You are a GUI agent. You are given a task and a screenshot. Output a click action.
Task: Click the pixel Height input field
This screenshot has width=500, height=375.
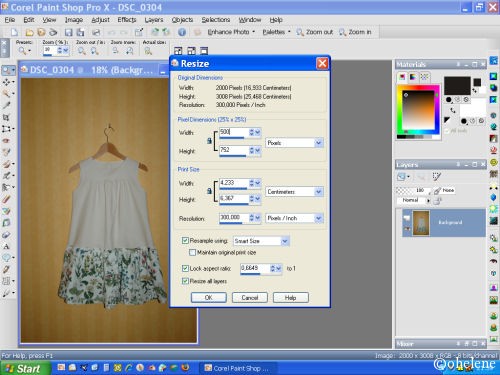tap(234, 150)
